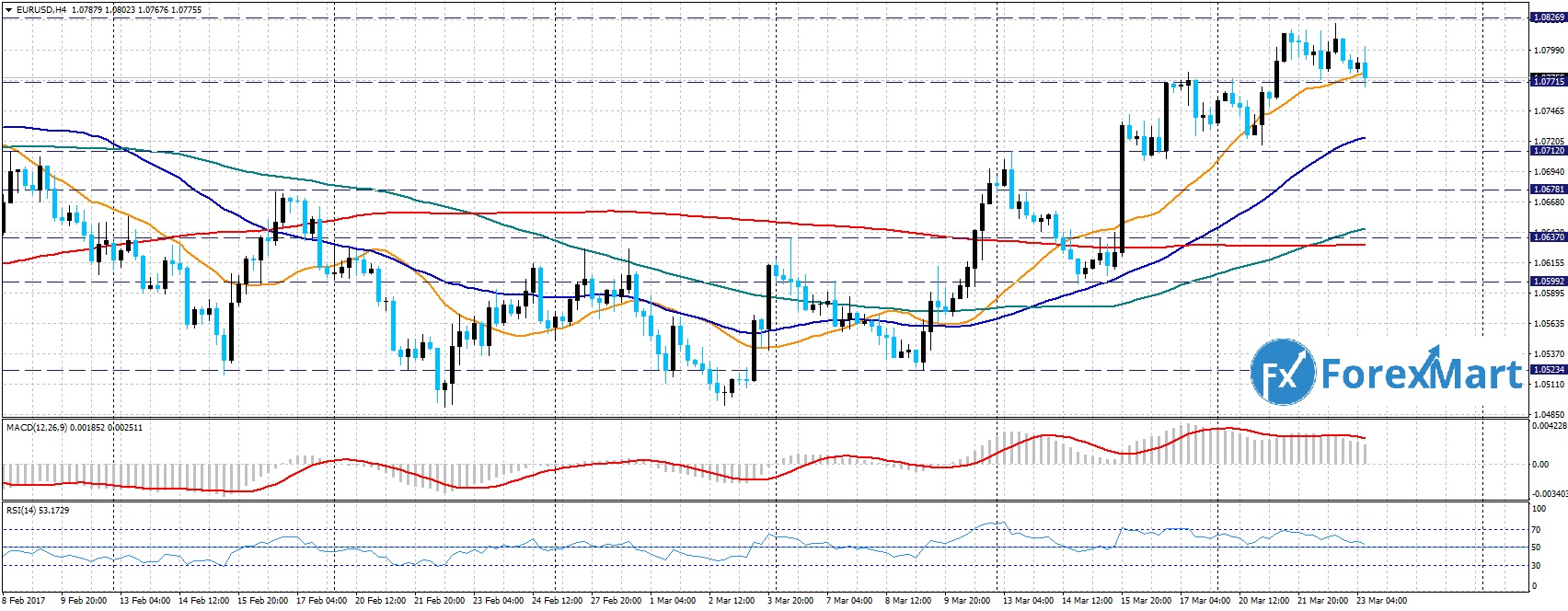Image resolution: width=1568 pixels, height=611 pixels.
Task: Click the RSI scale value 100
Action: pos(1539,509)
